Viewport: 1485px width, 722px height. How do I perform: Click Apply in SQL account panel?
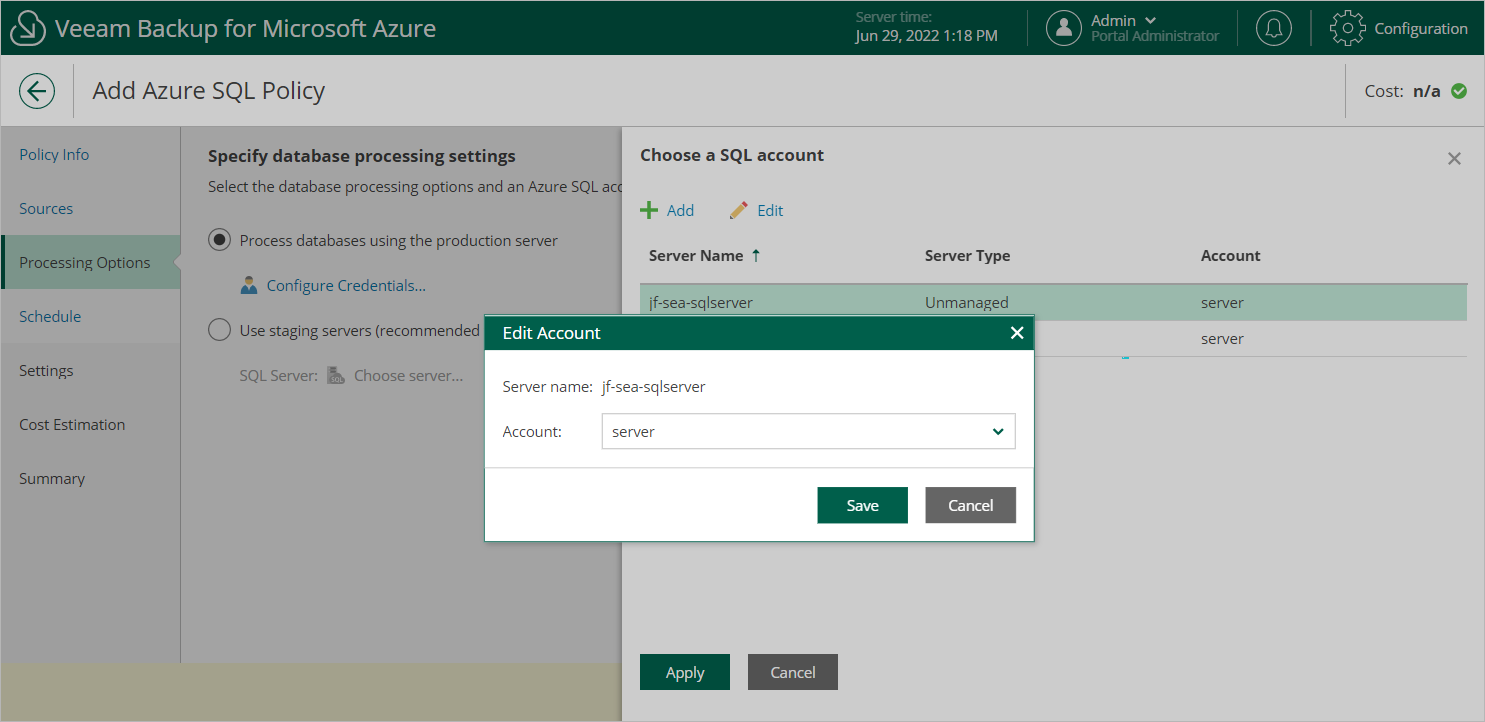point(685,672)
